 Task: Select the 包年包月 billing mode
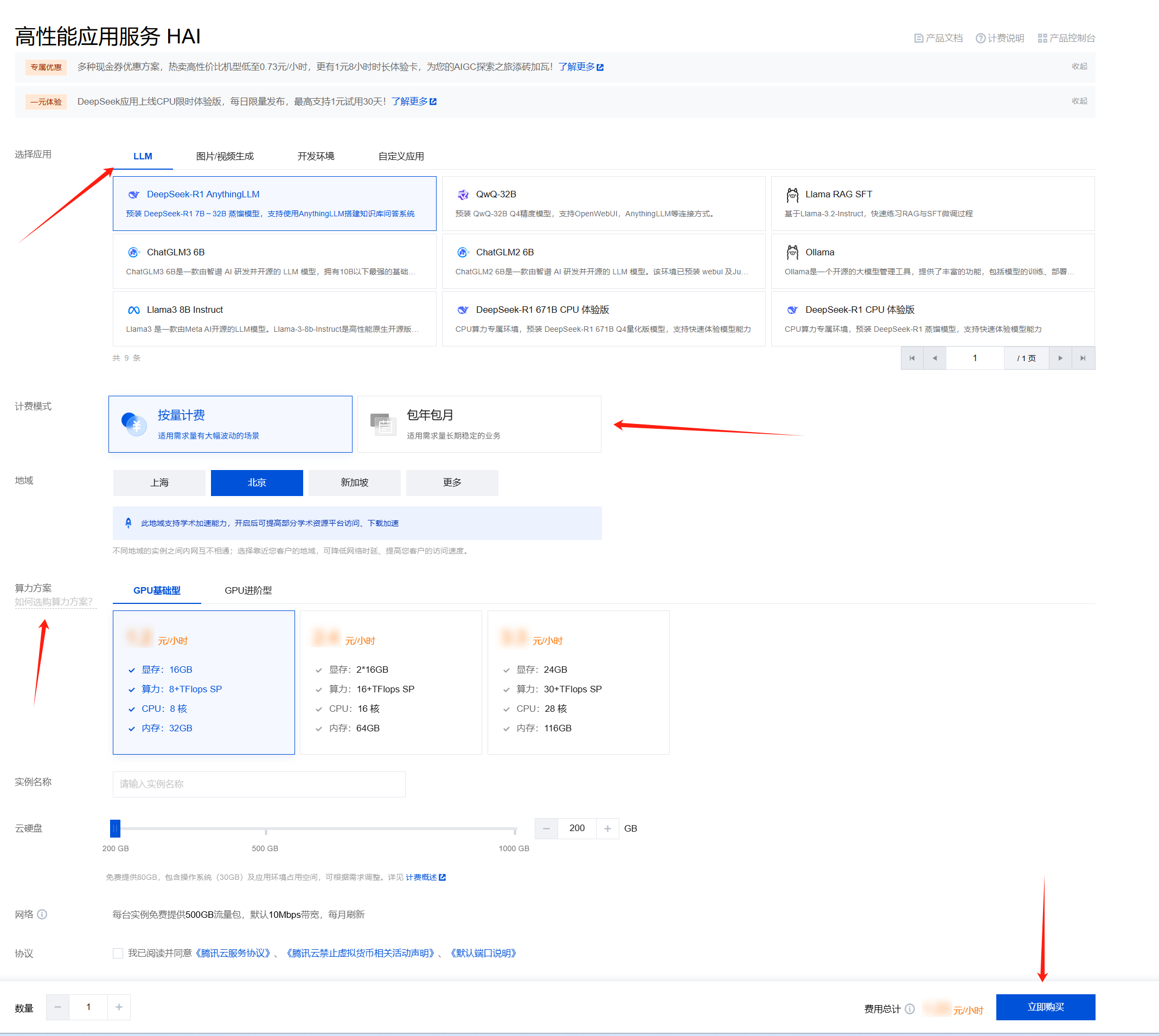tap(479, 424)
